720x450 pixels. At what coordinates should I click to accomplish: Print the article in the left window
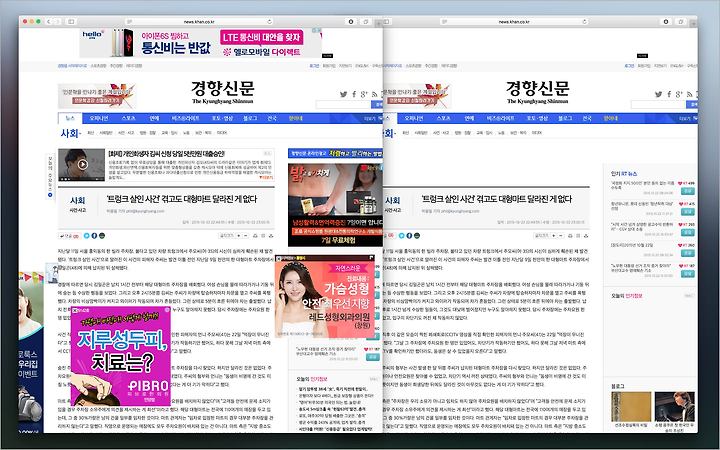(x=255, y=236)
